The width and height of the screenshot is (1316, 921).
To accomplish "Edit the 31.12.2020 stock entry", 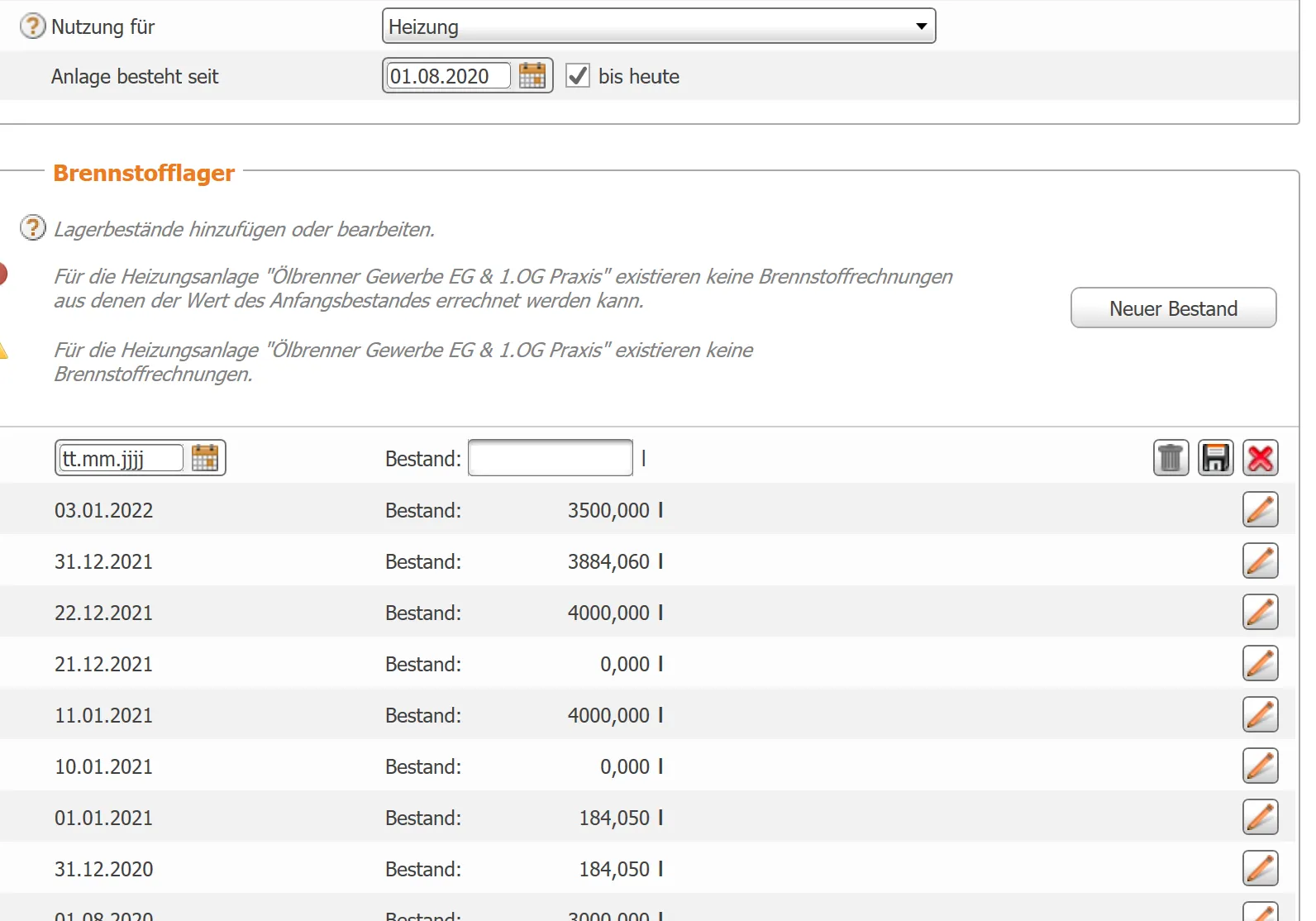I will (x=1260, y=868).
